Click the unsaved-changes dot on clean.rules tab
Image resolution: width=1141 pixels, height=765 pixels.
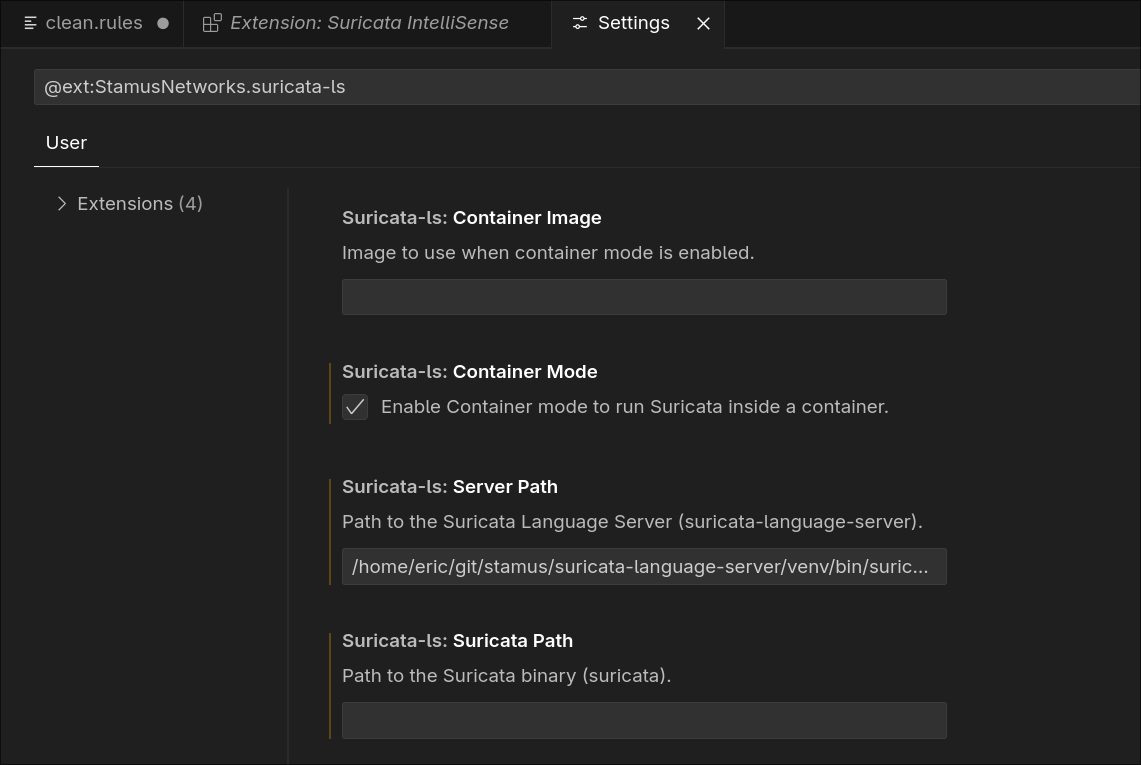pyautogui.click(x=162, y=22)
